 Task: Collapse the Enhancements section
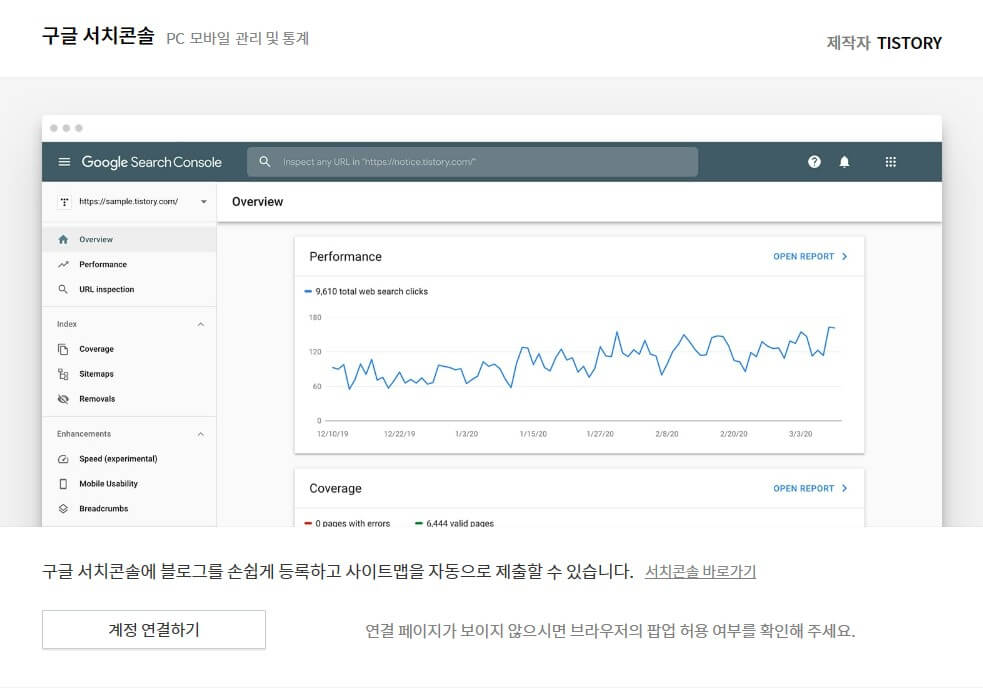tap(201, 433)
